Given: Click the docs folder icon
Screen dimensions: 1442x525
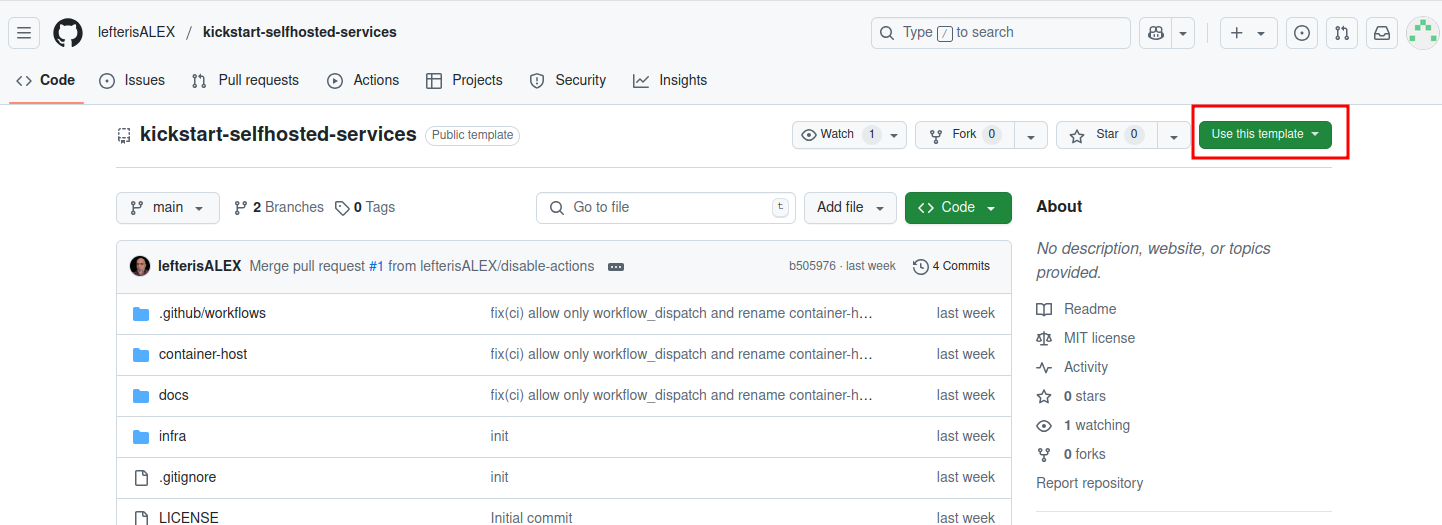Looking at the screenshot, I should tap(141, 396).
